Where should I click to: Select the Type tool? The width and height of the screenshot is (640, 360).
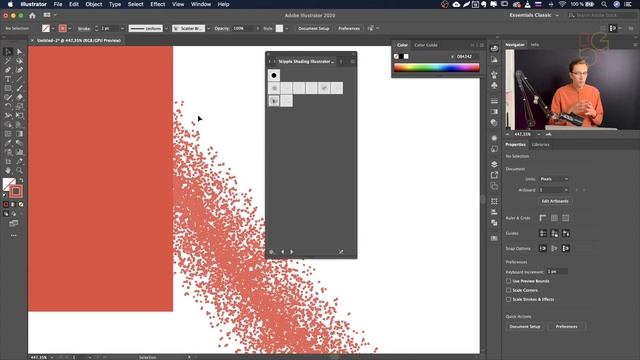tap(8, 79)
